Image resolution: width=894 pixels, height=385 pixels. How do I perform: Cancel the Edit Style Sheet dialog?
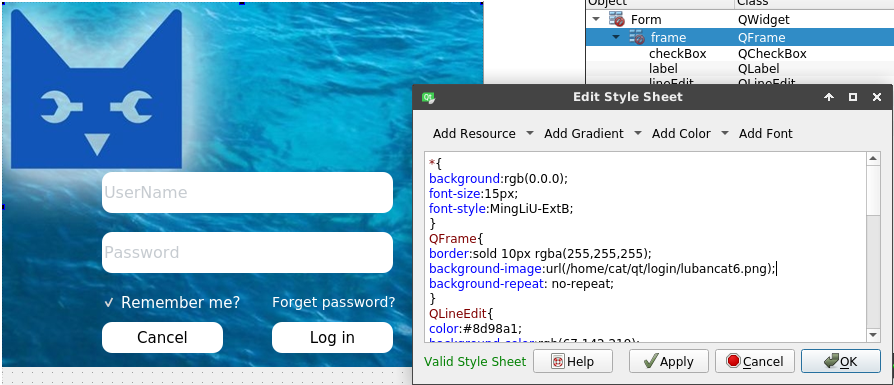click(x=755, y=361)
